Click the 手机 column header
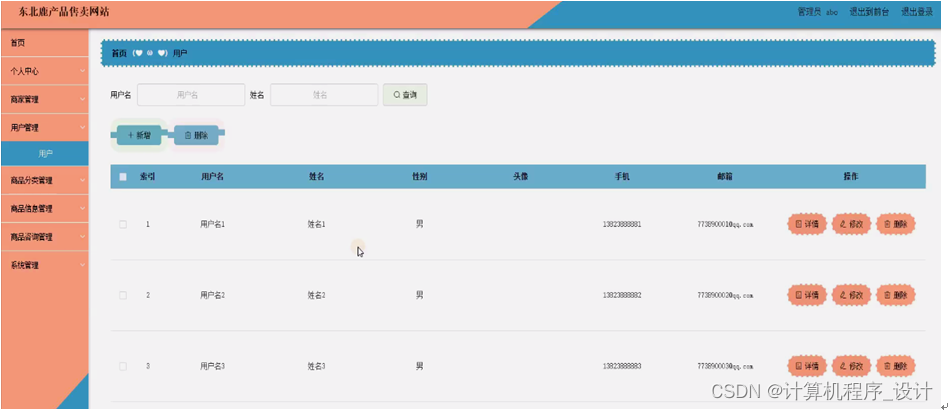The image size is (948, 410). coord(622,177)
